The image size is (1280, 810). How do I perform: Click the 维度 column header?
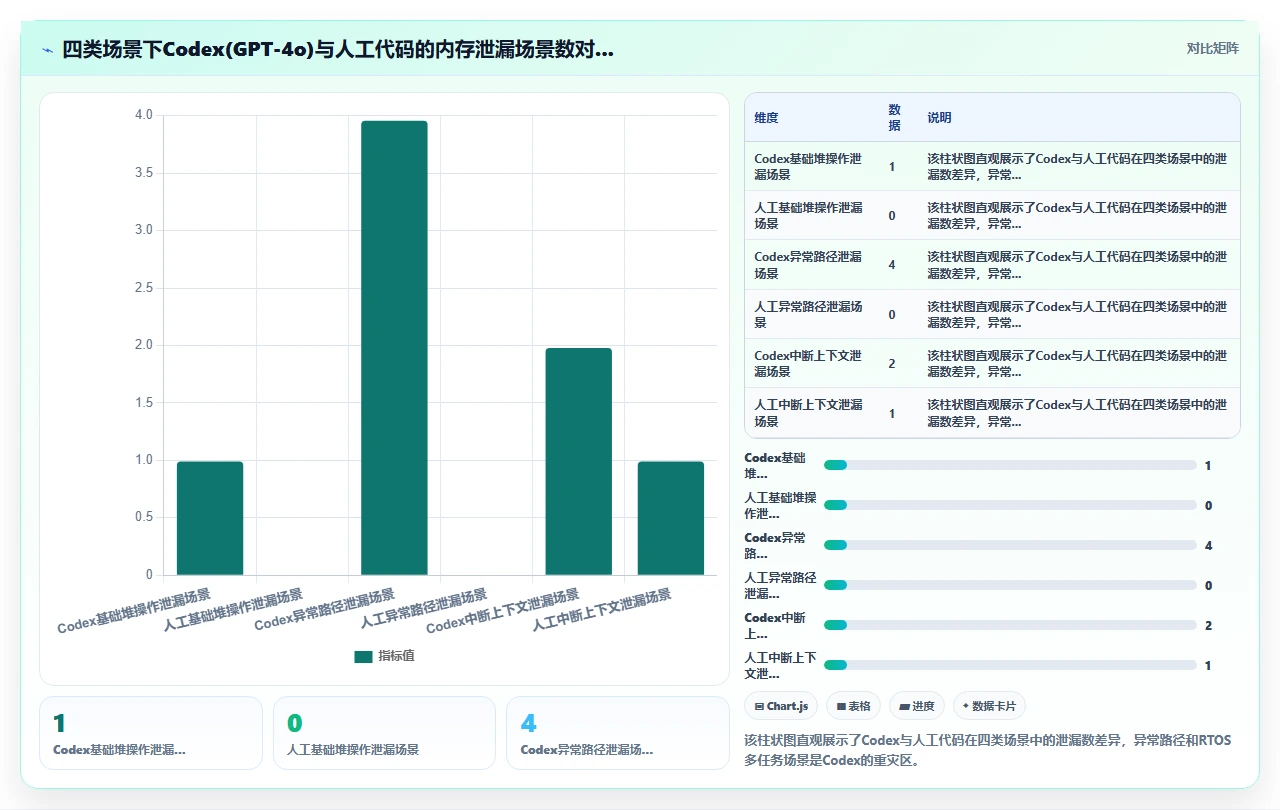(x=766, y=118)
